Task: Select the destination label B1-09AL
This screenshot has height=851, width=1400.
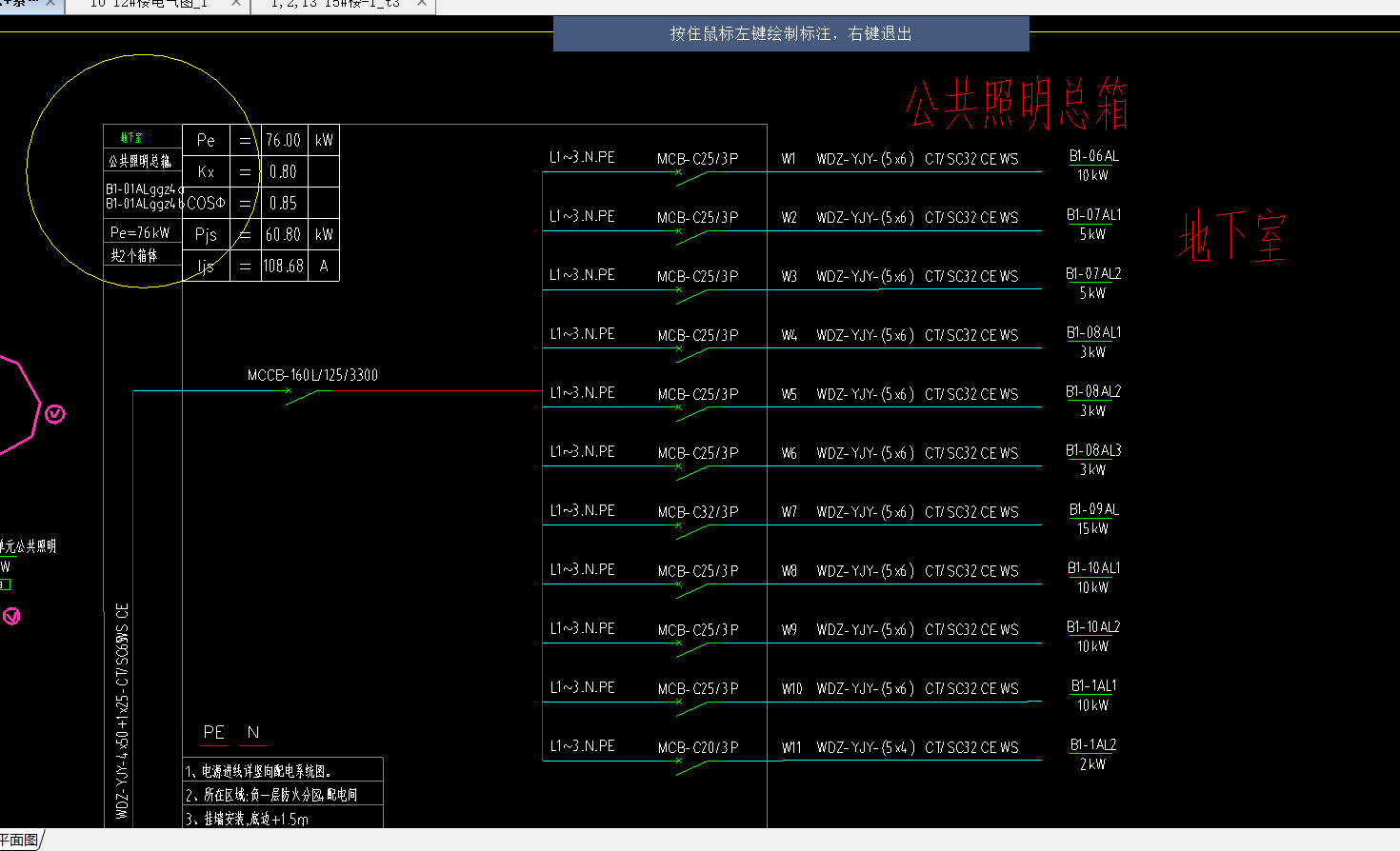Action: pyautogui.click(x=1093, y=509)
